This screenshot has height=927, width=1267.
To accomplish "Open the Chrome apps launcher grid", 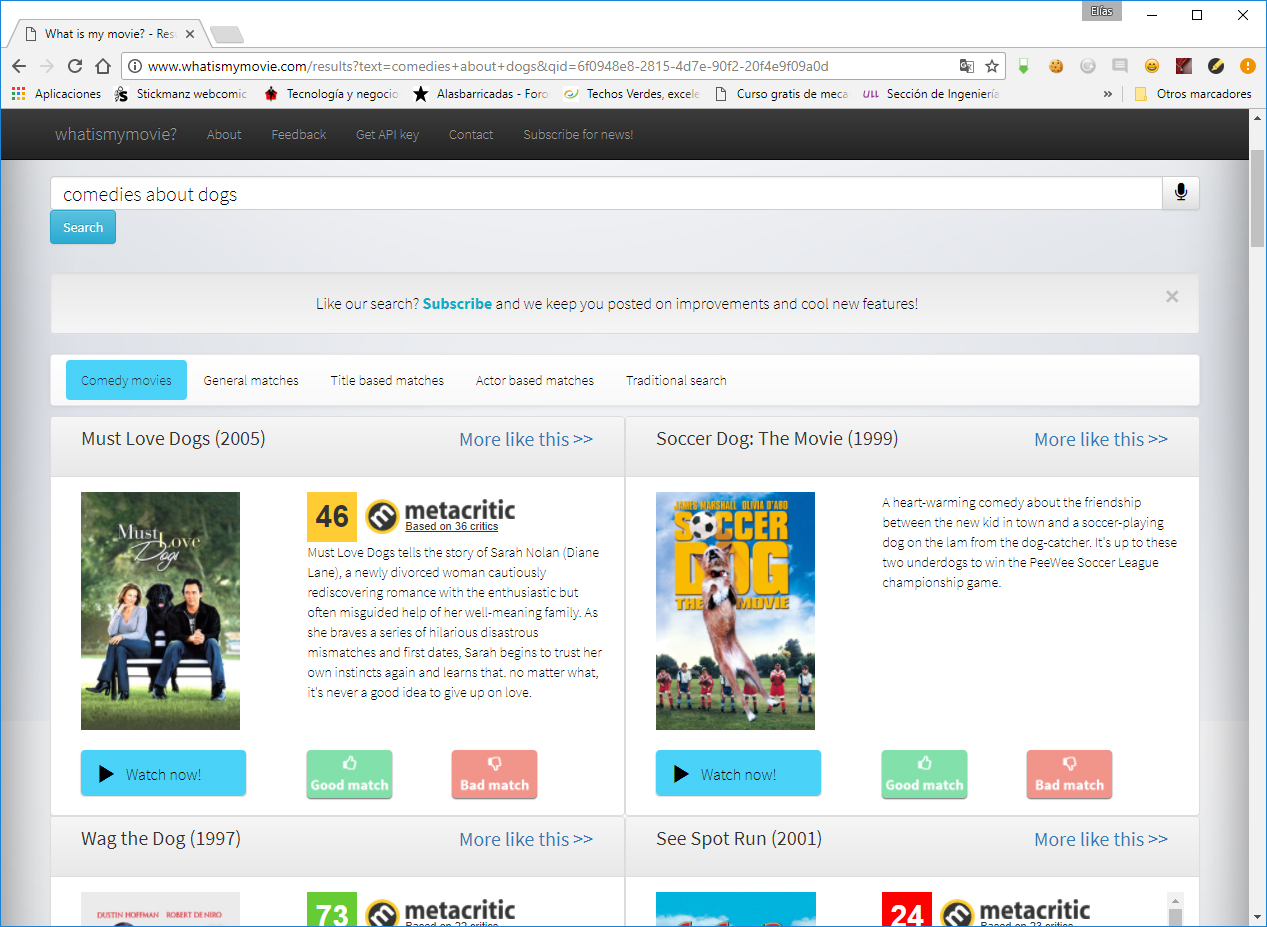I will 18,93.
